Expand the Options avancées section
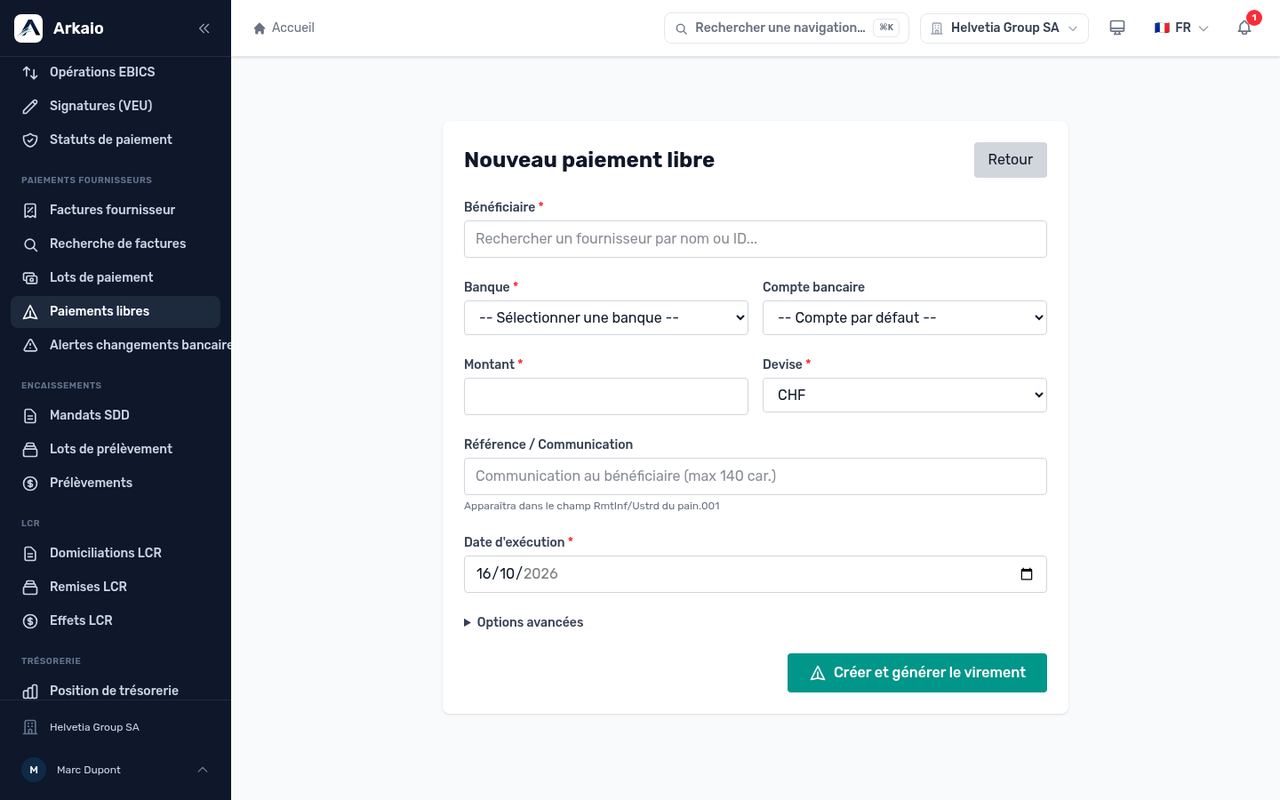 coord(524,622)
